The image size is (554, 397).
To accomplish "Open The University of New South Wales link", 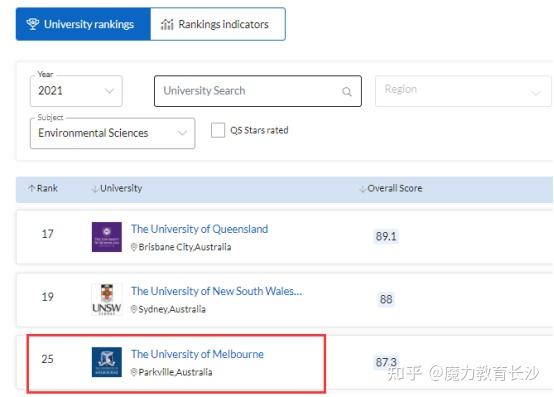I will coord(217,291).
